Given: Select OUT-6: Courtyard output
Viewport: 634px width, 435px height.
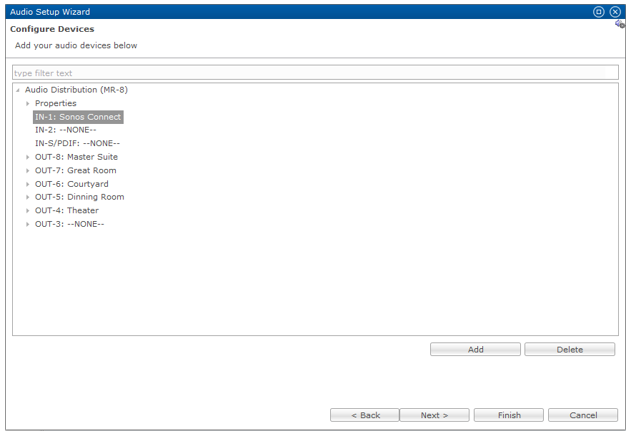Looking at the screenshot, I should click(x=72, y=184).
